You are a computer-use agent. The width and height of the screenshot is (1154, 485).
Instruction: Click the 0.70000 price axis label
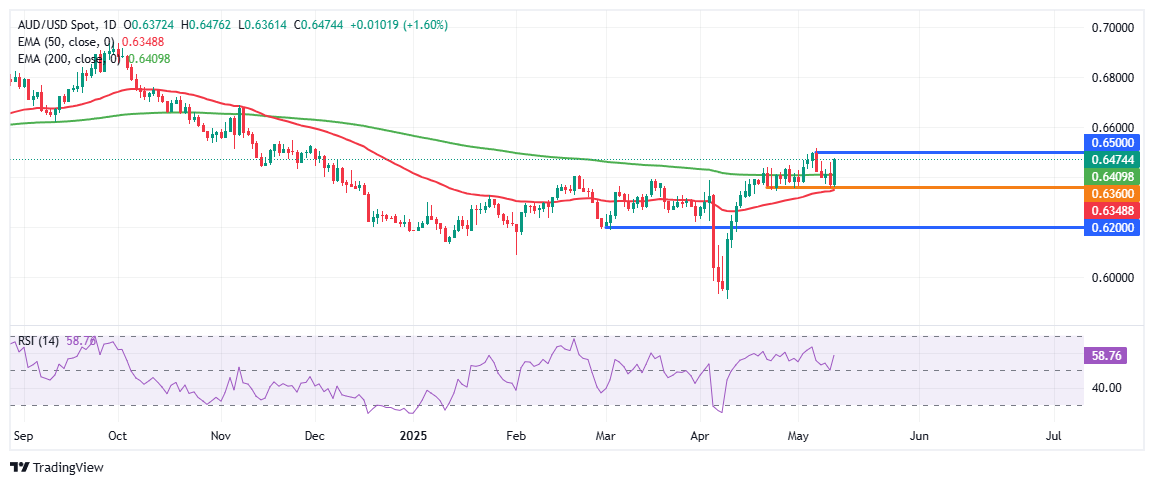click(1111, 27)
